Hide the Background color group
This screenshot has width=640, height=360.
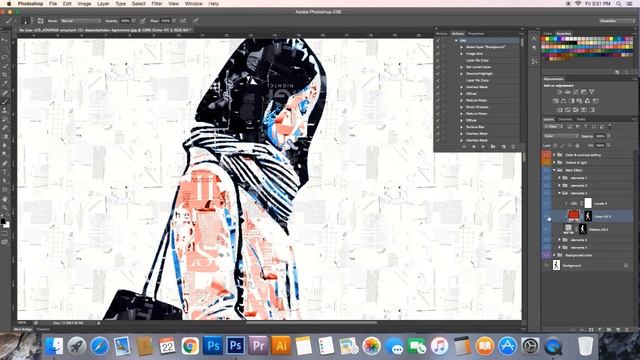click(546, 255)
